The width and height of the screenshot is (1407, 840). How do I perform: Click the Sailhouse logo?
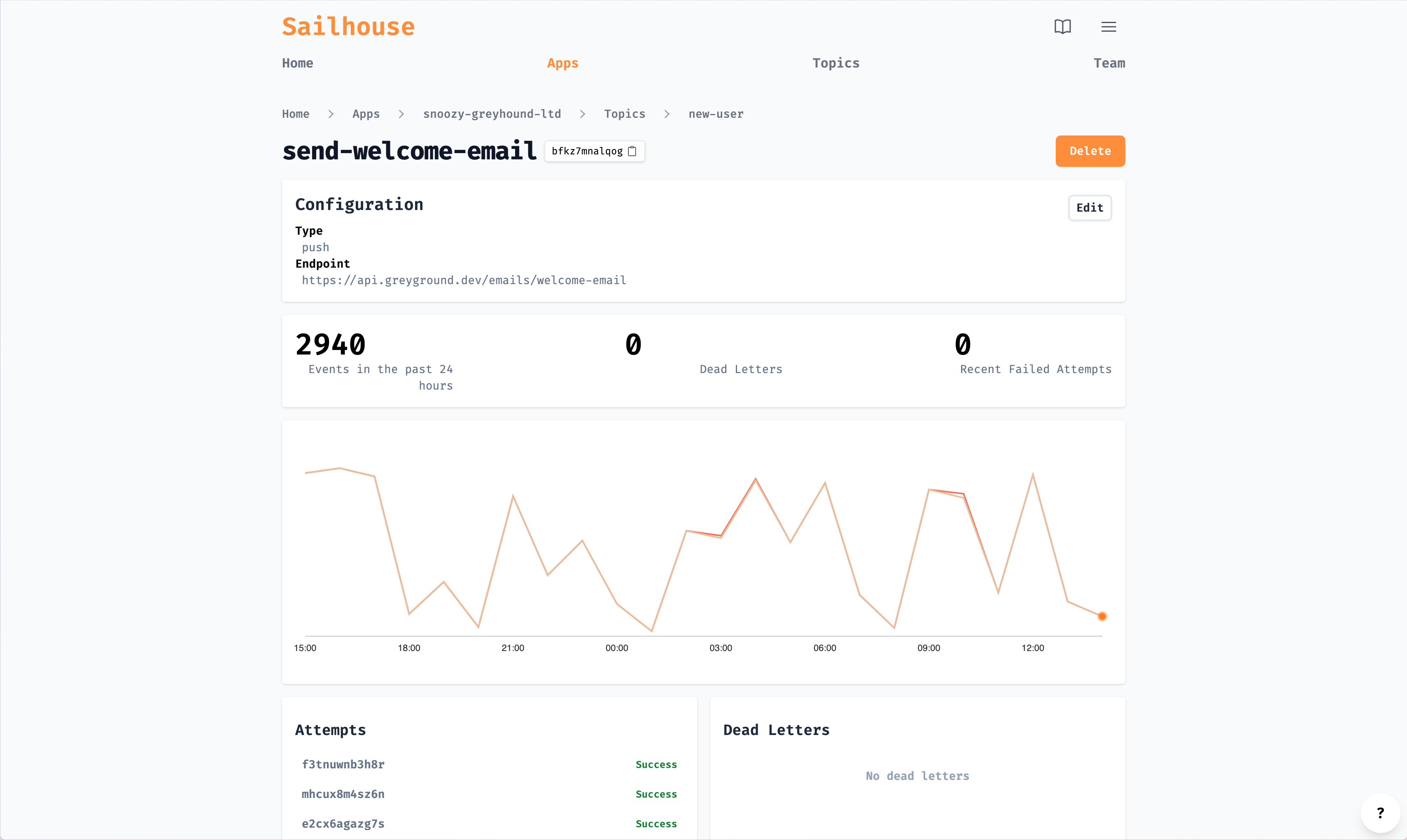pos(348,27)
